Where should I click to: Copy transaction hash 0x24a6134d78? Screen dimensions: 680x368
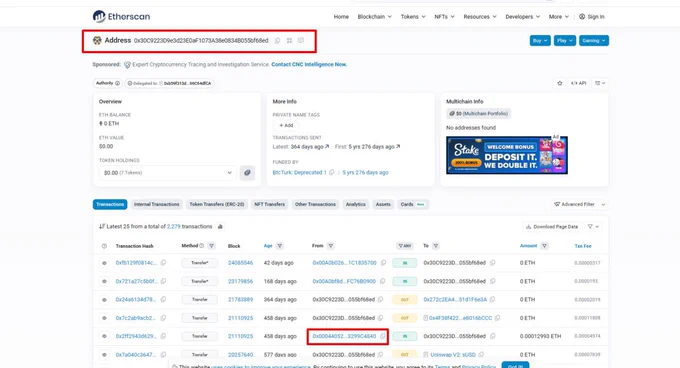[x=163, y=300]
